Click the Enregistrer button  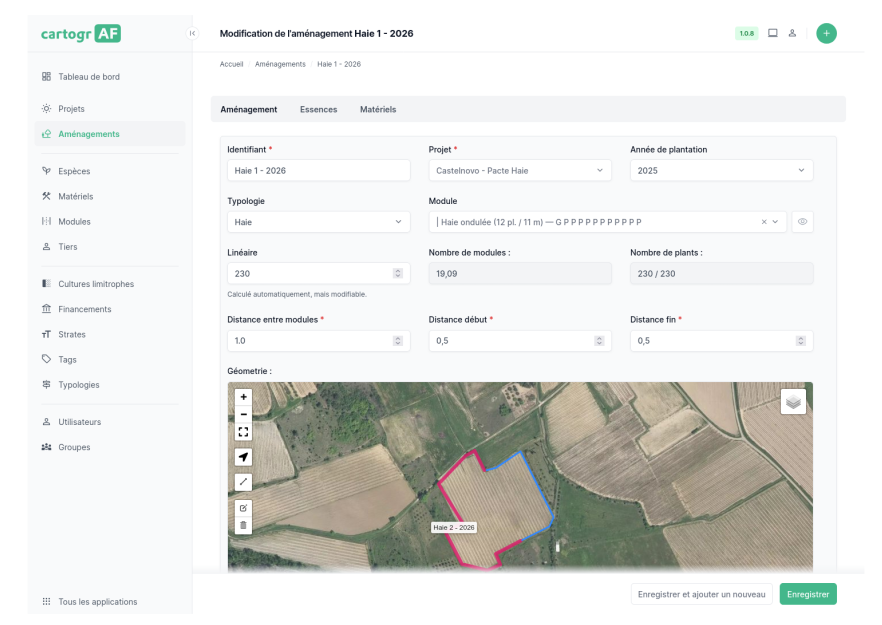(x=807, y=594)
